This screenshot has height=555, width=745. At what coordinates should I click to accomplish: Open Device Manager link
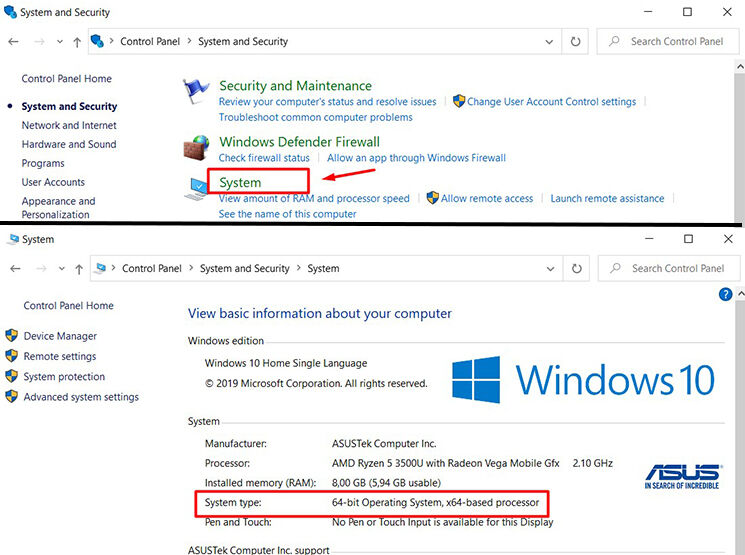[60, 336]
